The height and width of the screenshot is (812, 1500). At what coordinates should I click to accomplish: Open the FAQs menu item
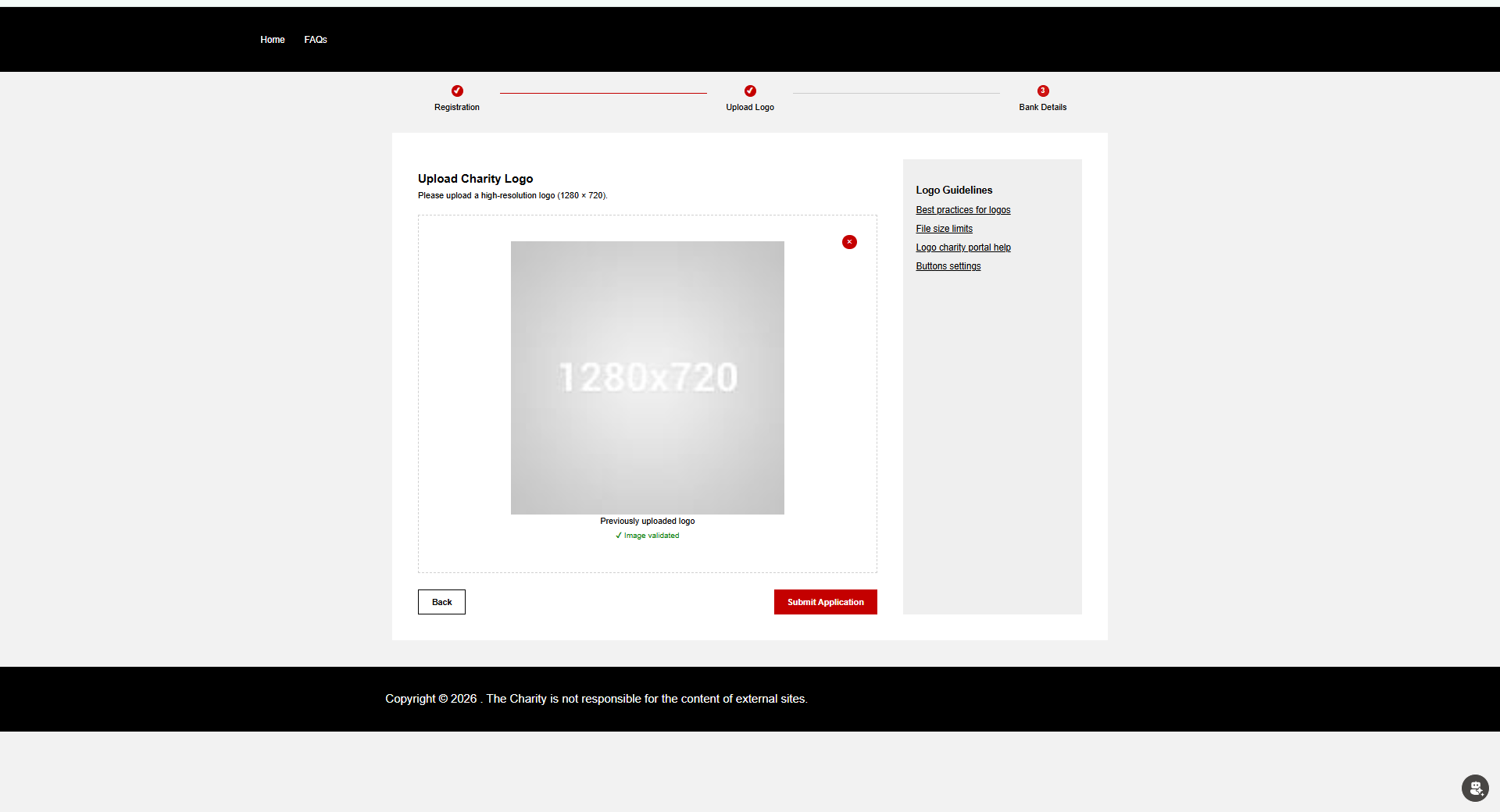(x=316, y=40)
